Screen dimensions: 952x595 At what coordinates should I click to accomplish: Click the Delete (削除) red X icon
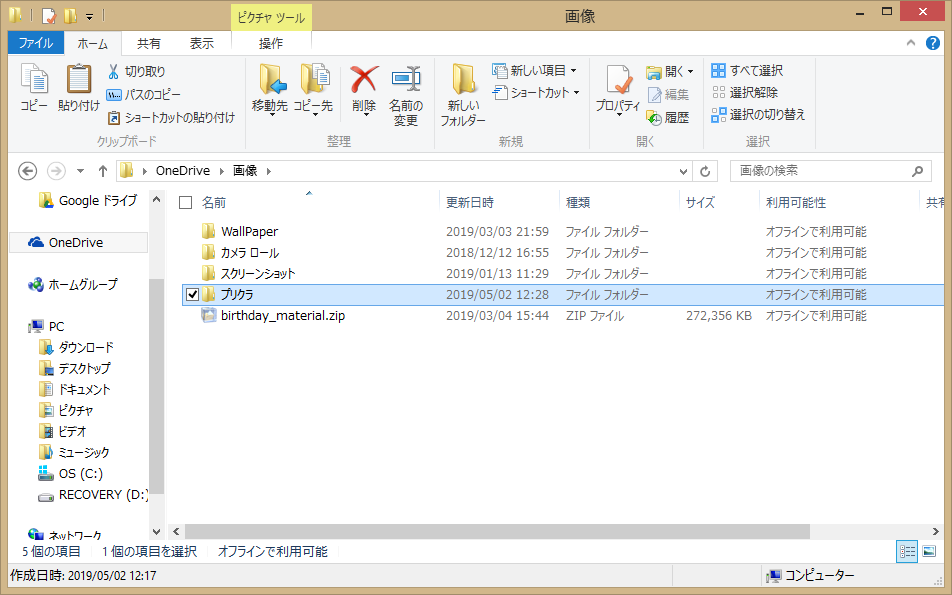[364, 87]
